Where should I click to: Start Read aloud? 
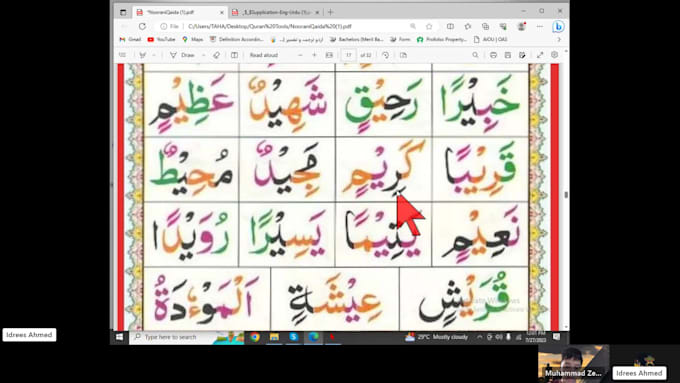[264, 55]
